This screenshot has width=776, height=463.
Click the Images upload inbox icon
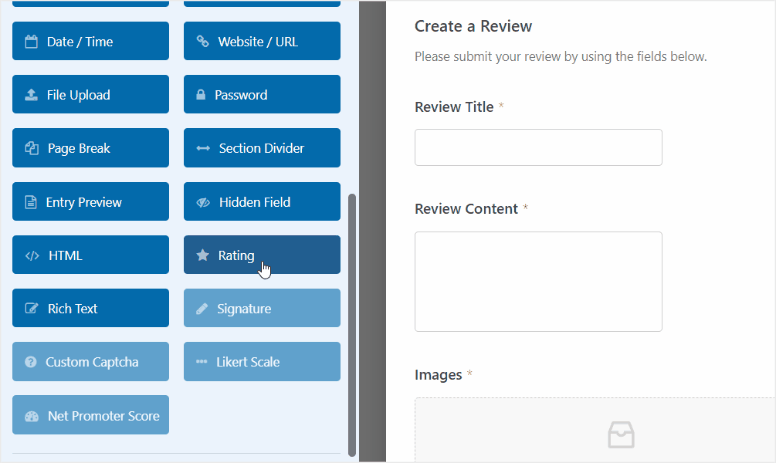pos(621,434)
